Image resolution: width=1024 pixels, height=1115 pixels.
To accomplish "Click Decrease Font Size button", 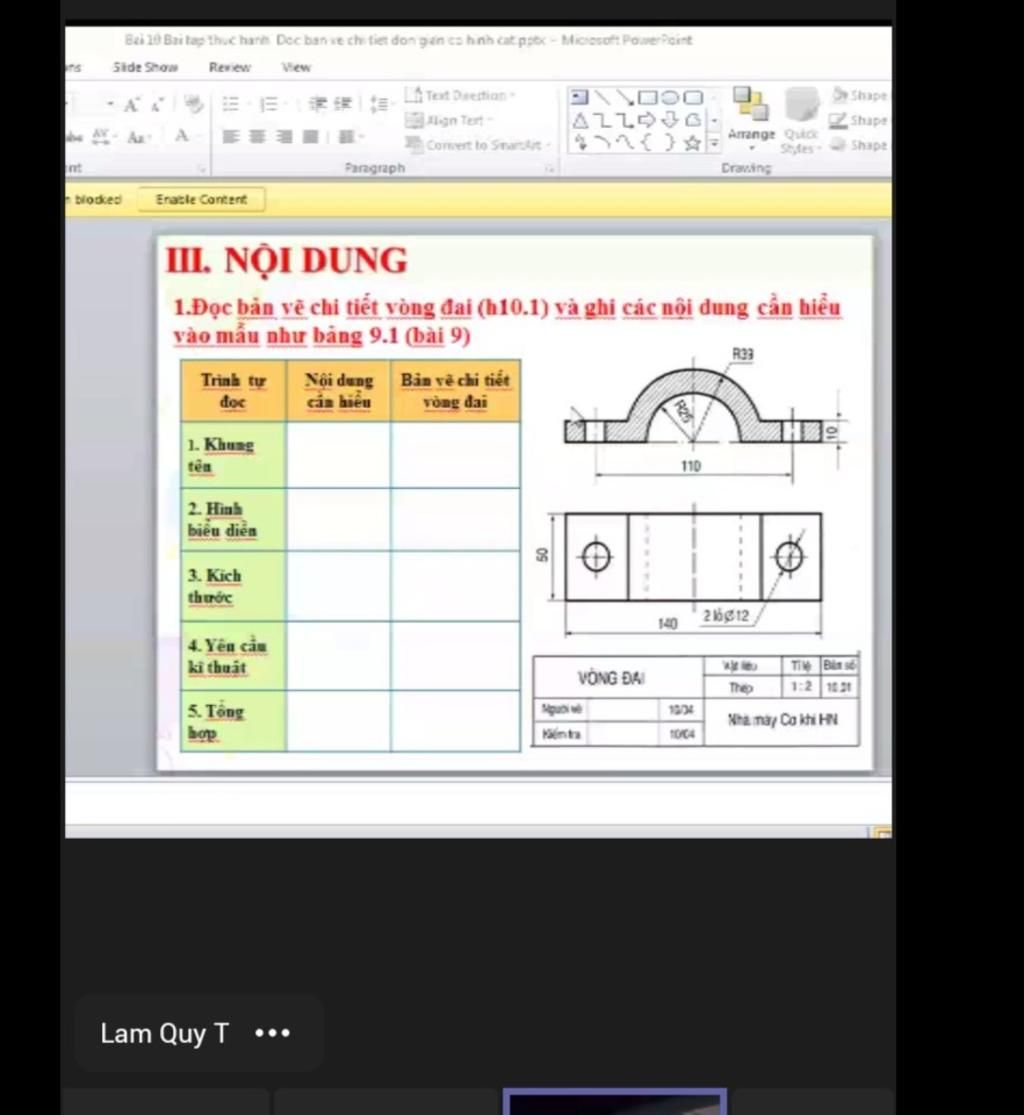I will (x=157, y=105).
